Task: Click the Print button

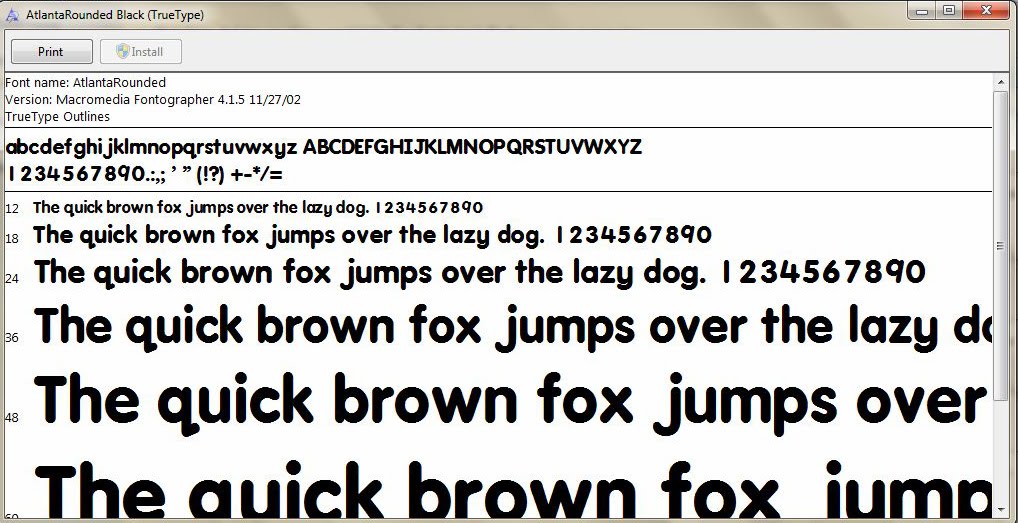Action: [51, 52]
